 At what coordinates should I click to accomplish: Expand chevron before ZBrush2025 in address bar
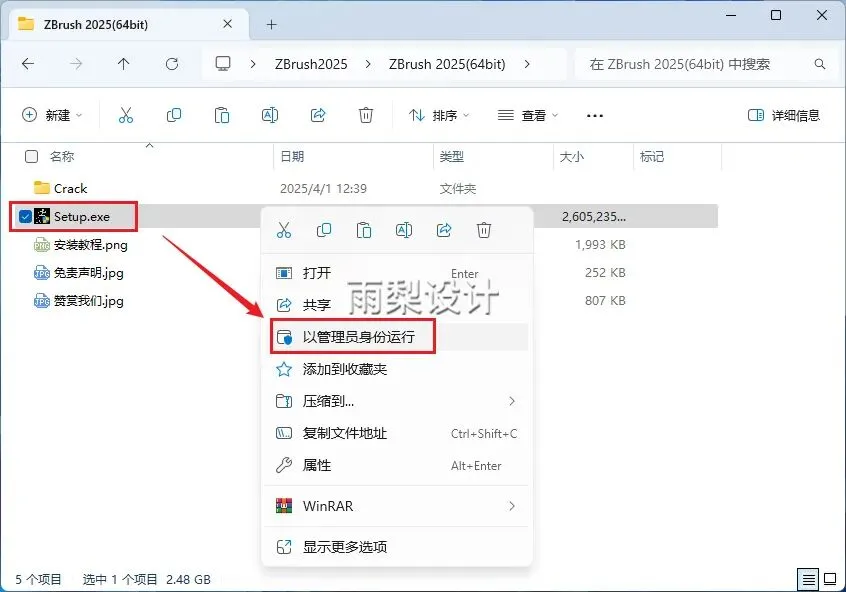pyautogui.click(x=253, y=64)
